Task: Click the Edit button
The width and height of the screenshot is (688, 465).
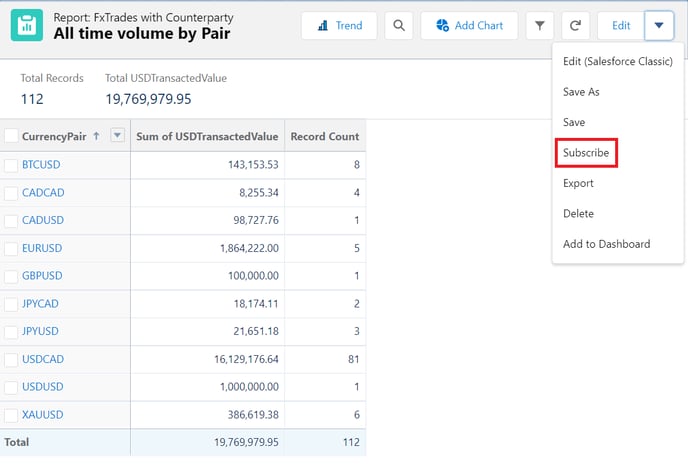Action: [x=621, y=26]
